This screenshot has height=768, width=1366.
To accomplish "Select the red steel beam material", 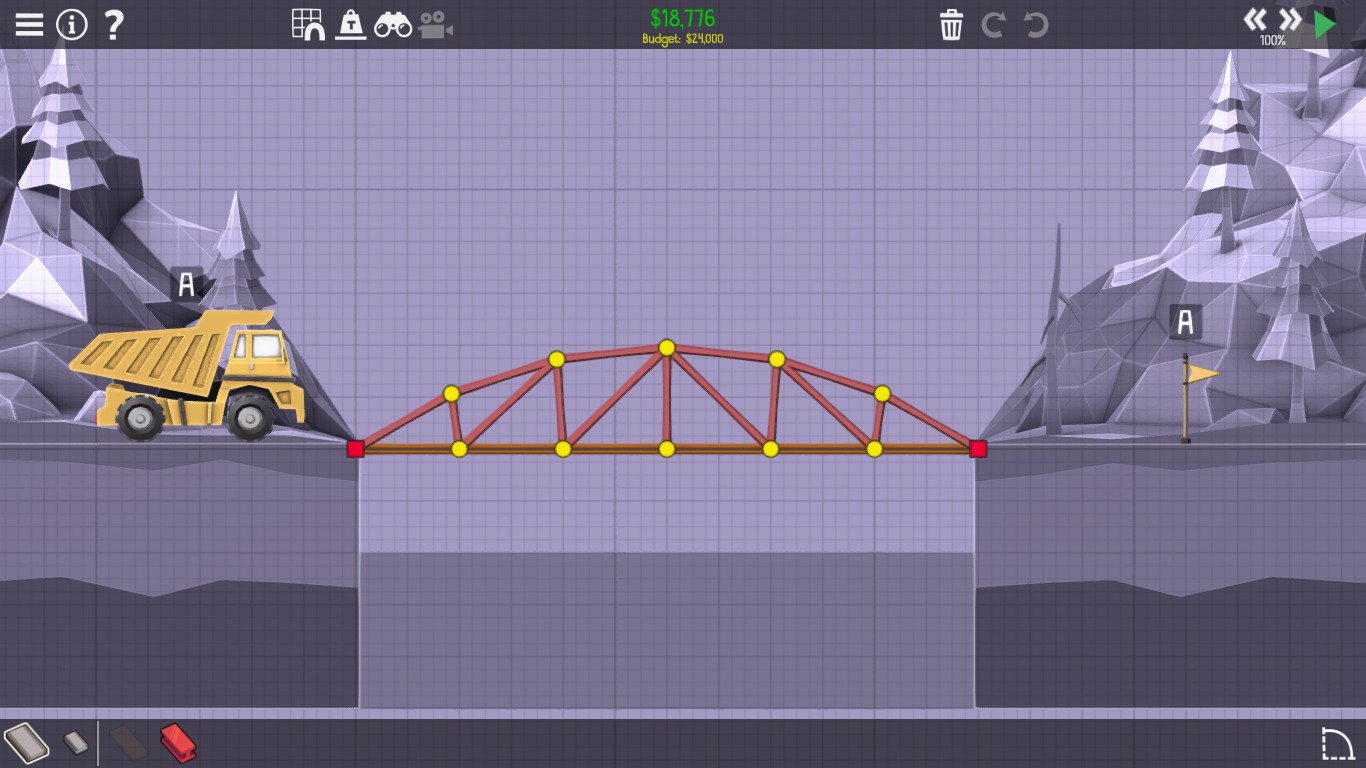I will 178,743.
